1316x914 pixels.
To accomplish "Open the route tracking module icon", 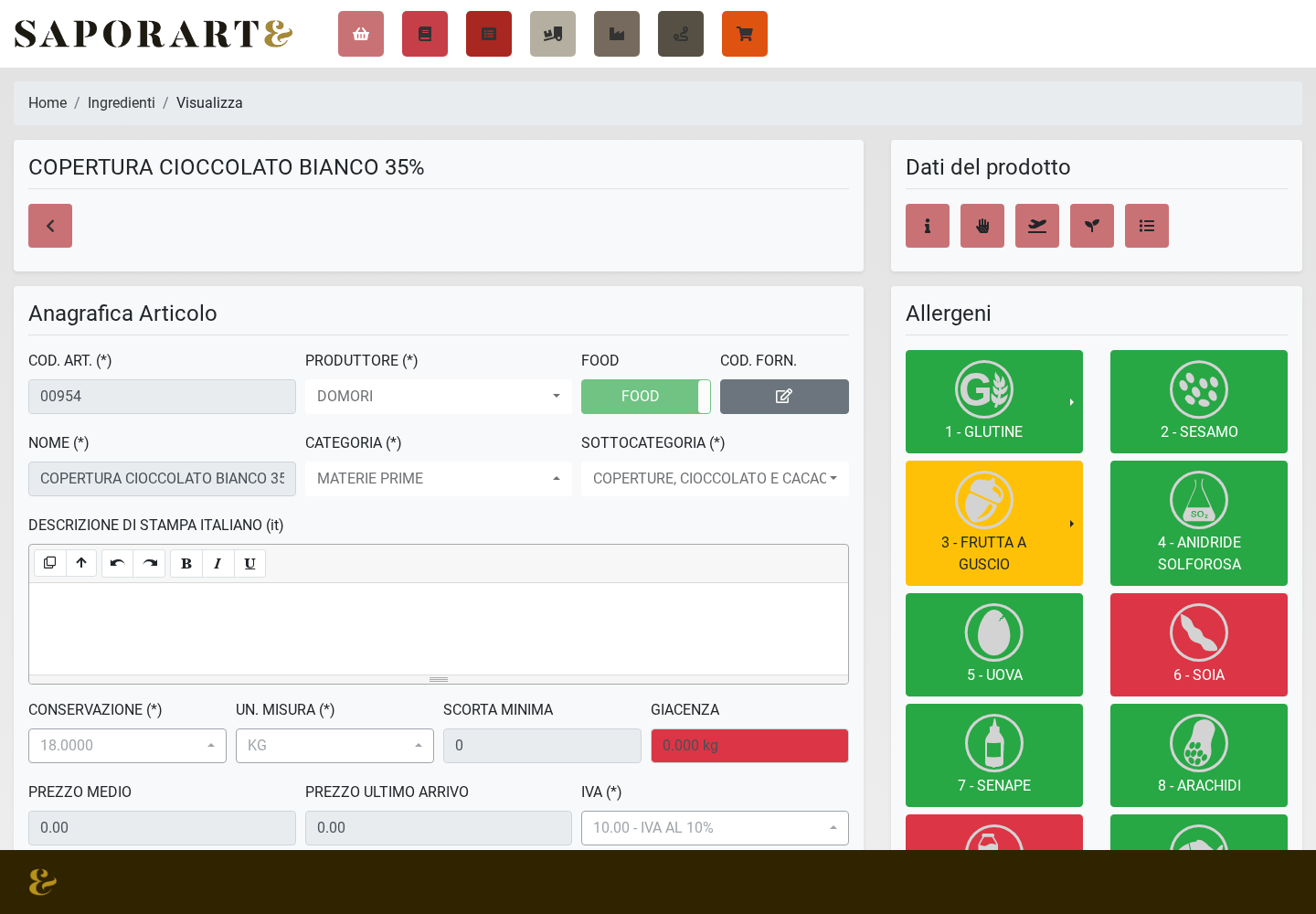I will [x=681, y=34].
